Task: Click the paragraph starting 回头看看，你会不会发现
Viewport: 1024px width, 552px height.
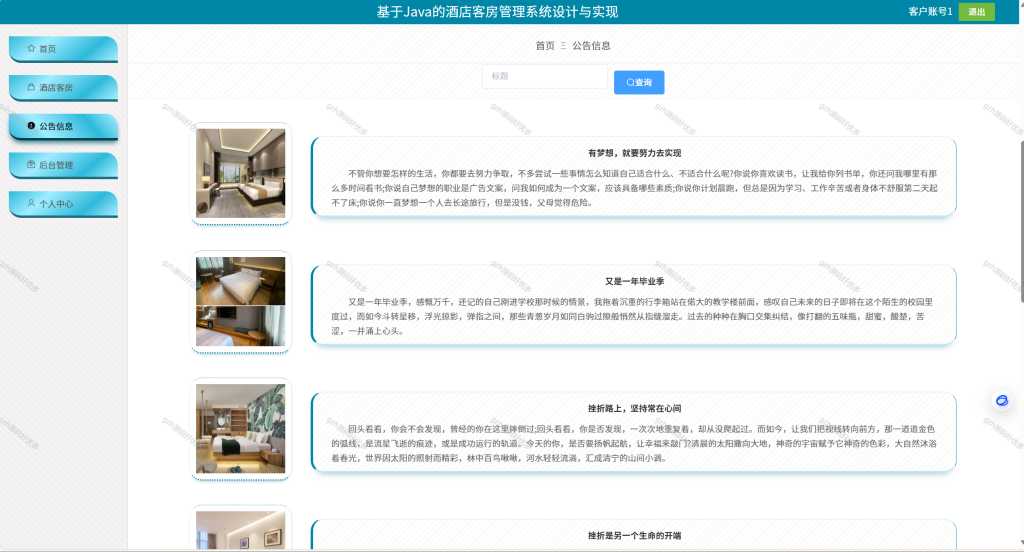Action: 634,444
